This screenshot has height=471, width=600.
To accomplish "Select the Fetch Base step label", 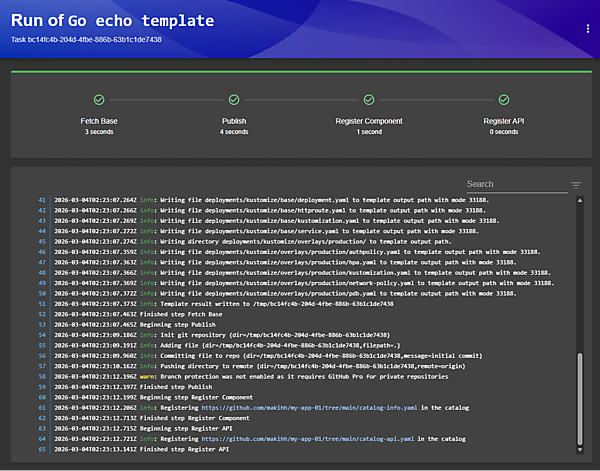I will point(99,121).
